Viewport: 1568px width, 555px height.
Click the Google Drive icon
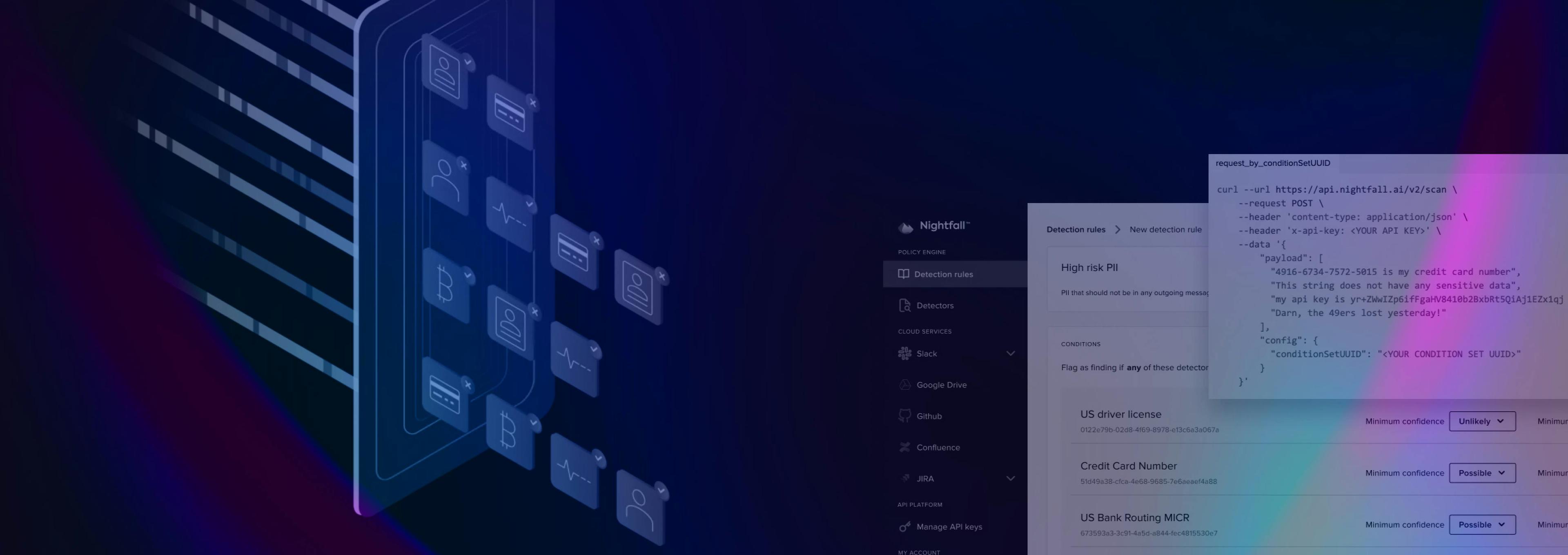click(904, 384)
